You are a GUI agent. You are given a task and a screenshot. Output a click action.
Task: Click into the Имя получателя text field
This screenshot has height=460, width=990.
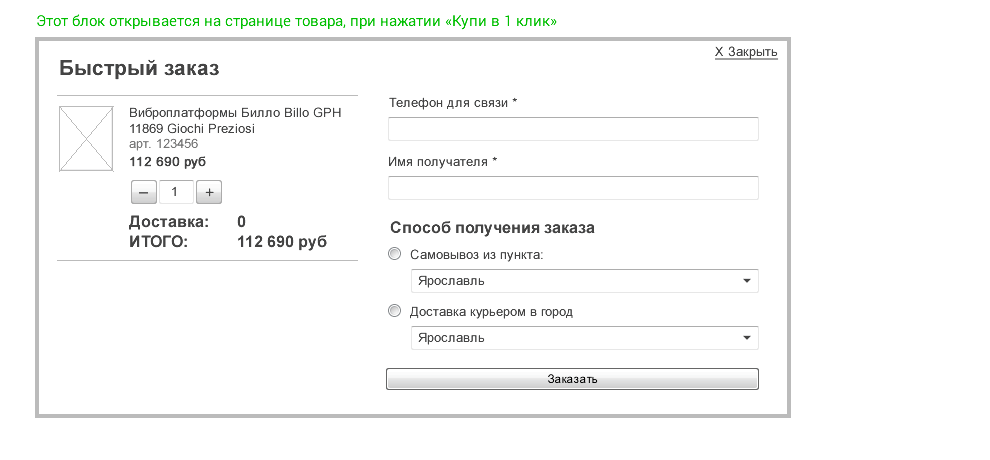[572, 188]
